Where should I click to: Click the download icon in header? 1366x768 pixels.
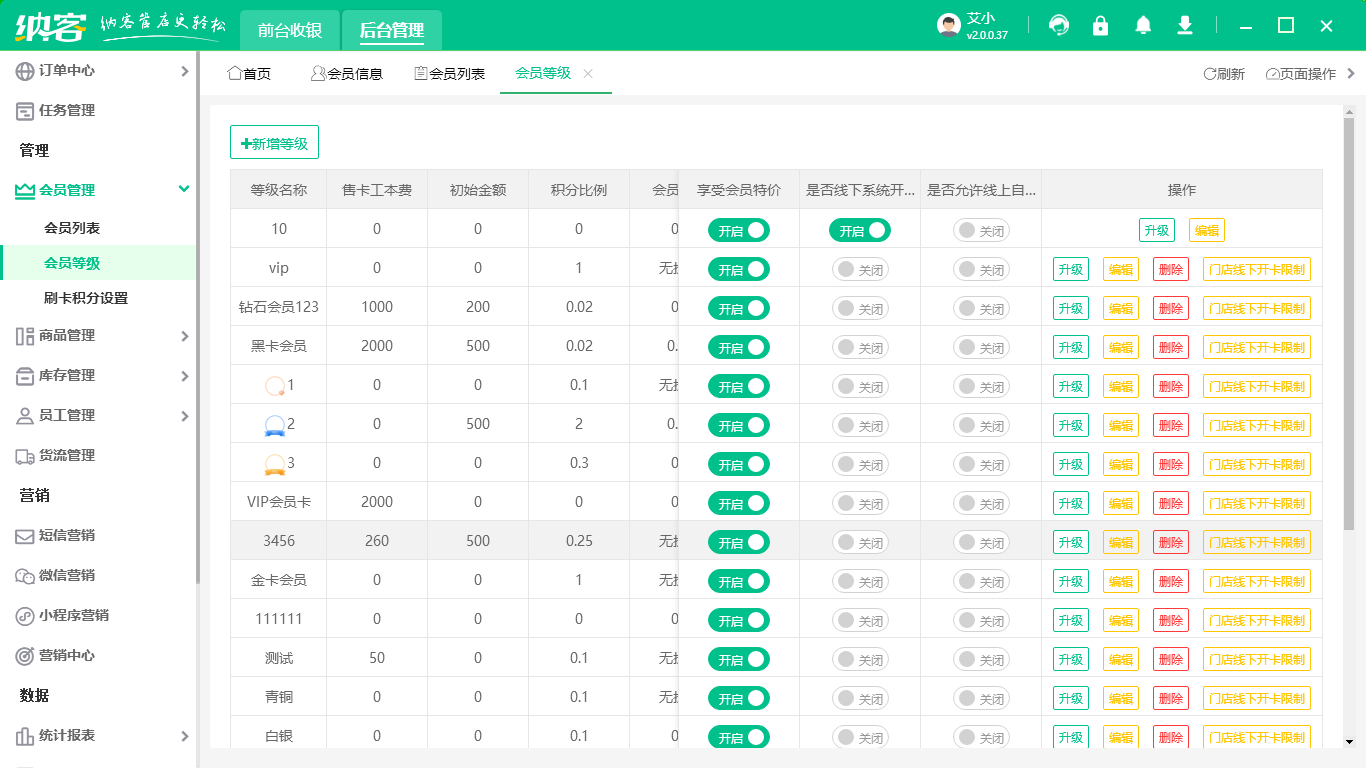pyautogui.click(x=1185, y=26)
